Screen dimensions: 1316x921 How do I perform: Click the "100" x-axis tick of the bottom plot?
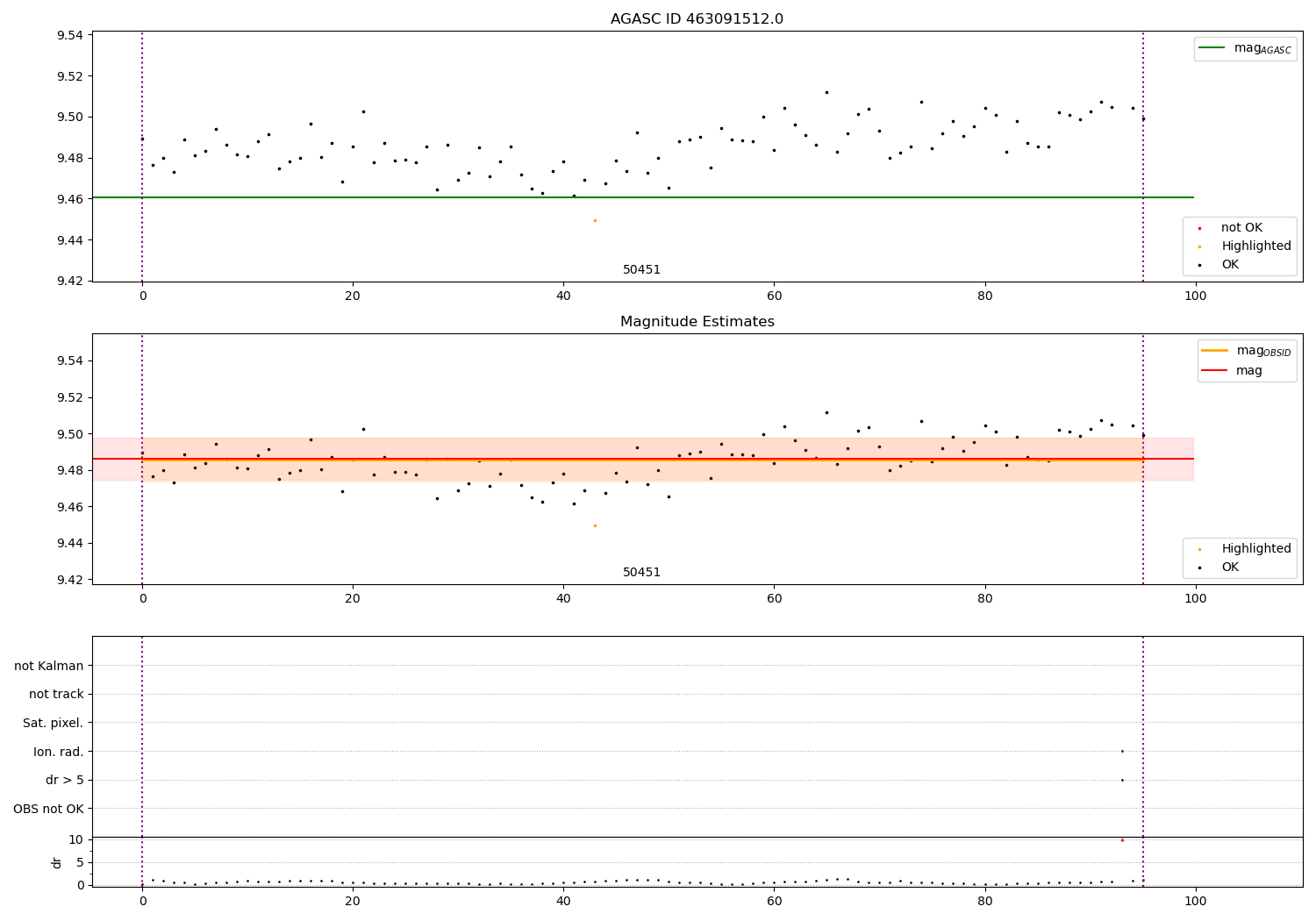[x=1195, y=901]
